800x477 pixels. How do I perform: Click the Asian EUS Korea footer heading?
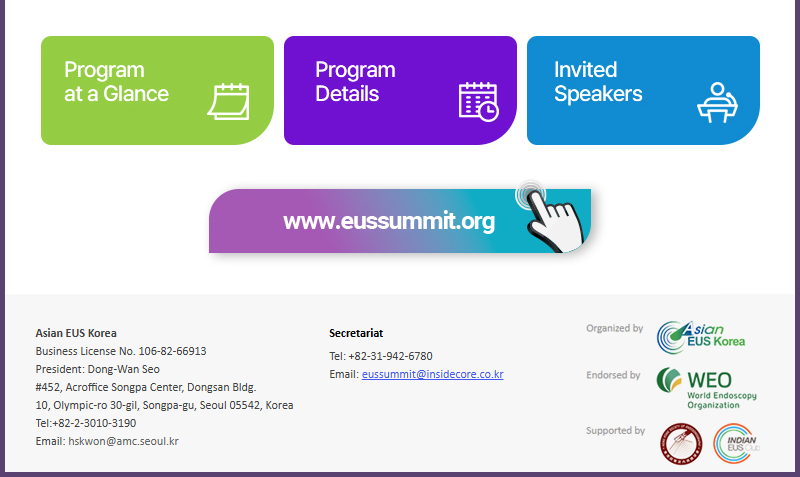coord(76,333)
